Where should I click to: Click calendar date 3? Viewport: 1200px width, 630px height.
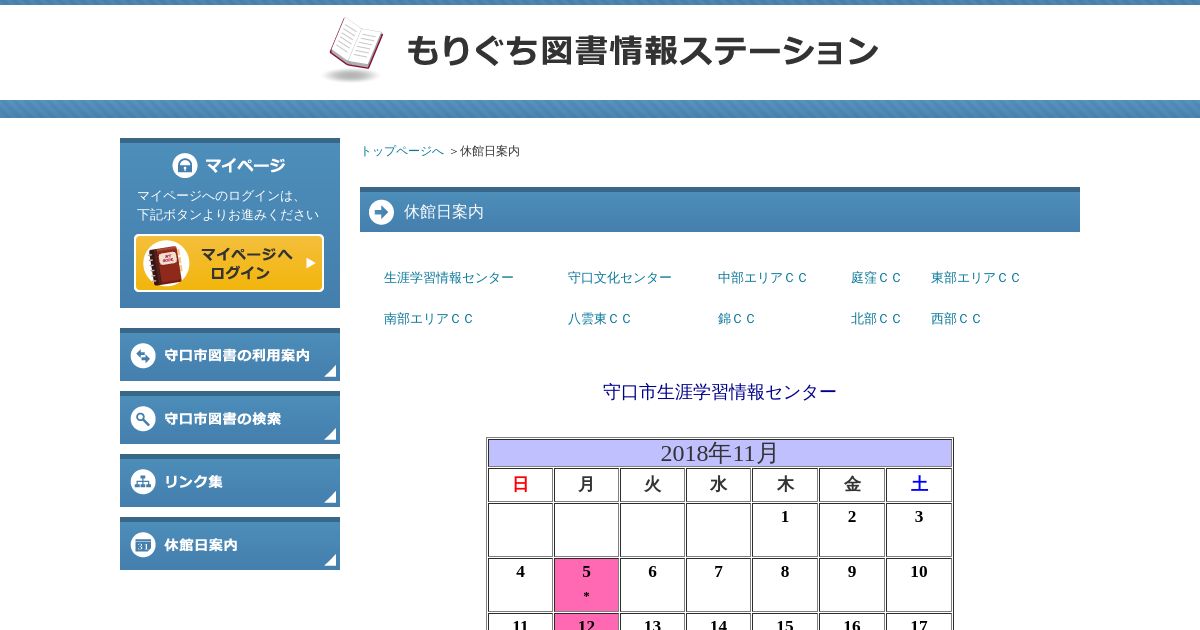919,530
